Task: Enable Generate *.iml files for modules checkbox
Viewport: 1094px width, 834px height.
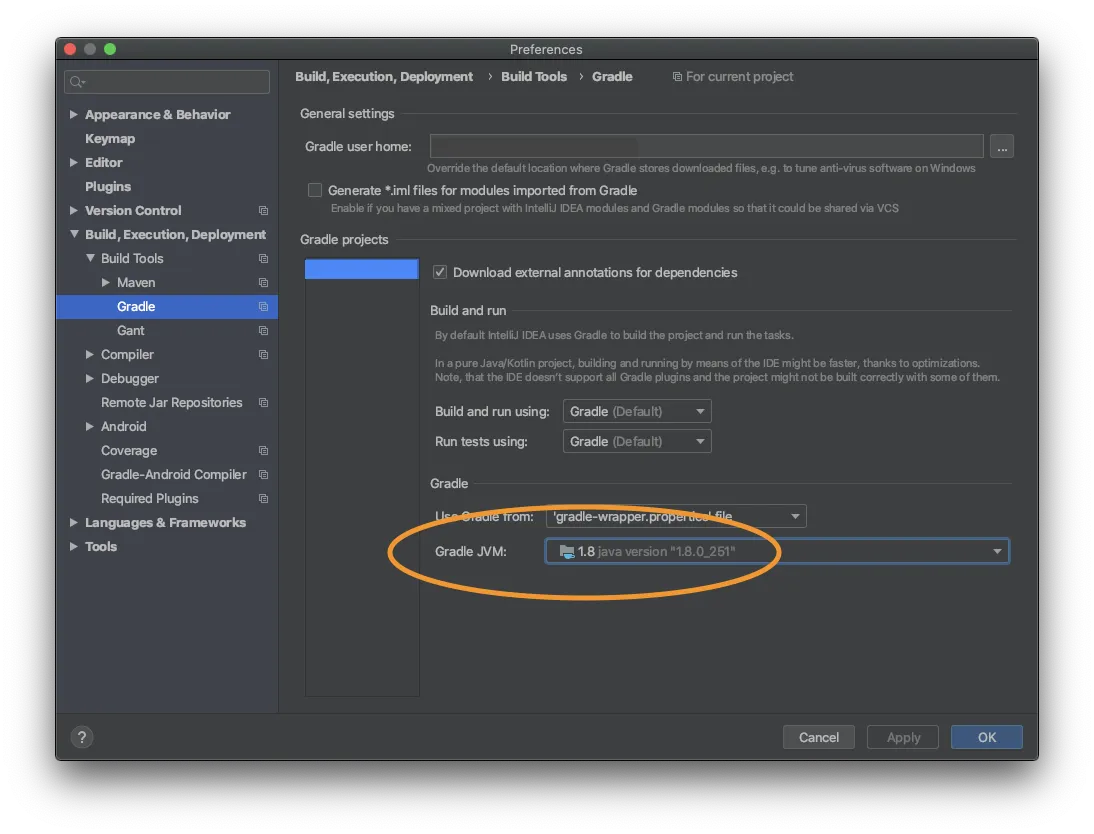Action: (x=315, y=190)
